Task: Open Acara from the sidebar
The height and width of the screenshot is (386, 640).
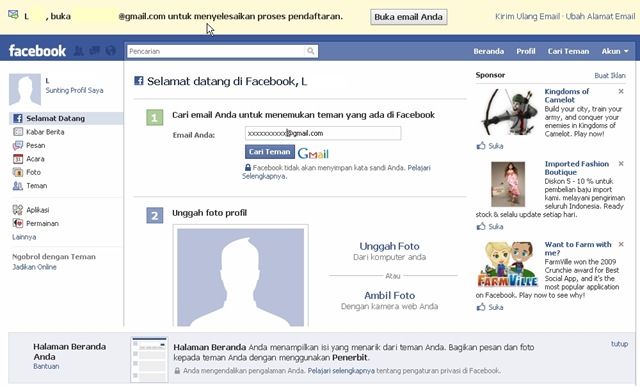Action: [x=35, y=159]
